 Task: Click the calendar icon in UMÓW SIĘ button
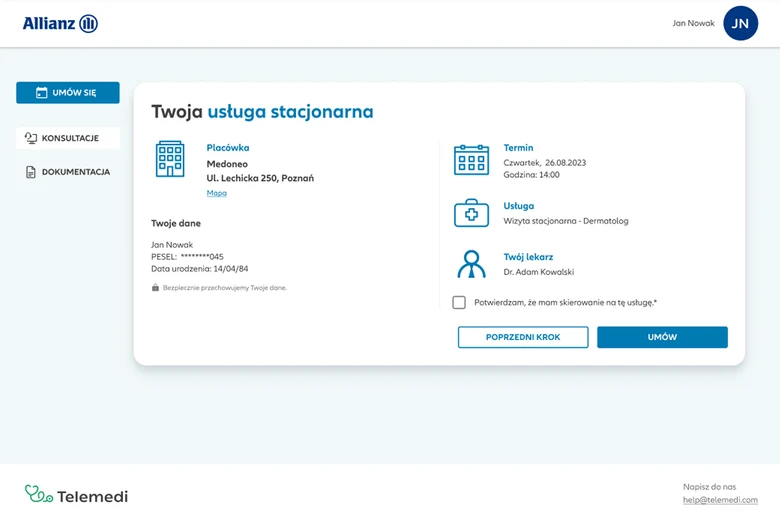[42, 93]
